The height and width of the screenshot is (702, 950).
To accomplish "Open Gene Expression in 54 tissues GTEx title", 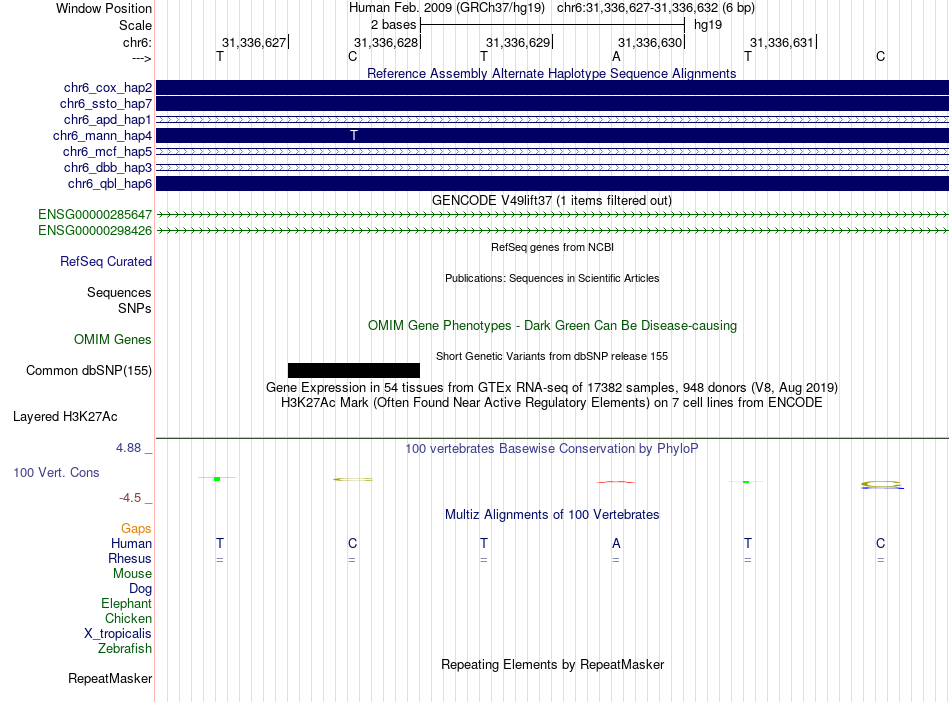I will (x=551, y=388).
